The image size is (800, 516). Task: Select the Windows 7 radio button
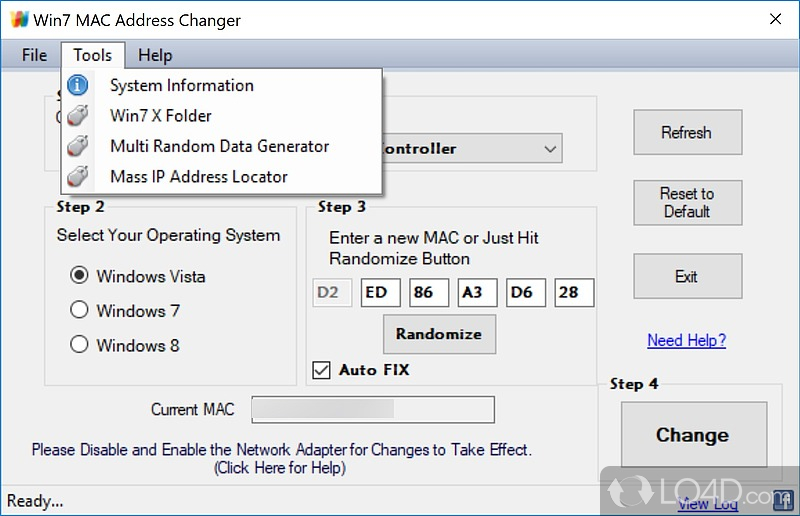[x=79, y=310]
